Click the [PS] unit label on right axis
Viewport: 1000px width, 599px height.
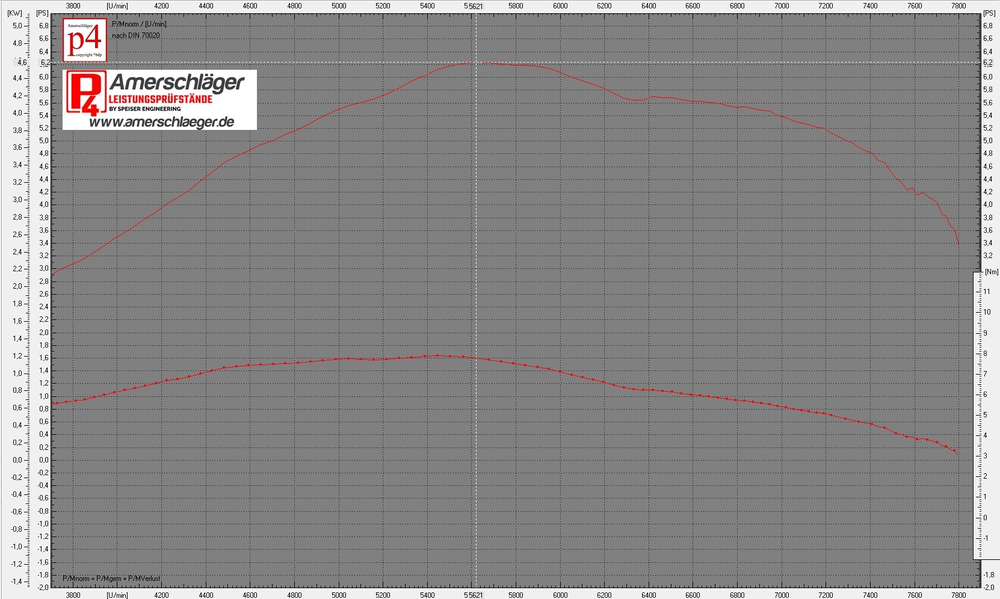pos(986,14)
